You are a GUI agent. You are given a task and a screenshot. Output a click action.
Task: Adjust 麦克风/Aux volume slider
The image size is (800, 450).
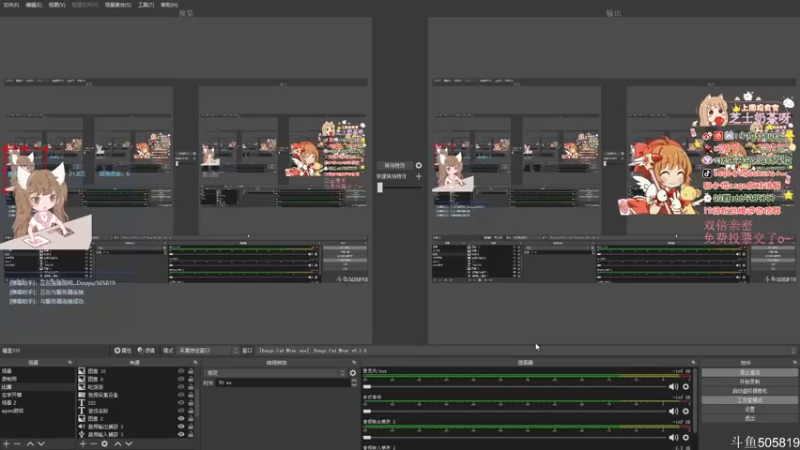click(x=514, y=387)
